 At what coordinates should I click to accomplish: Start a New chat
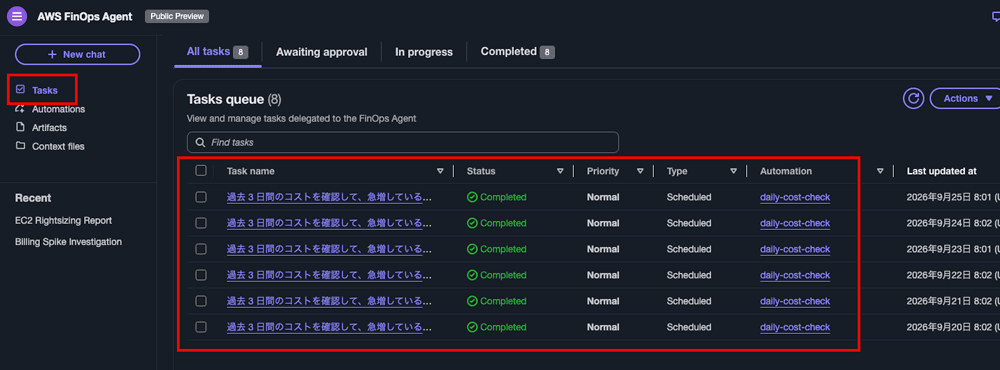pos(77,54)
